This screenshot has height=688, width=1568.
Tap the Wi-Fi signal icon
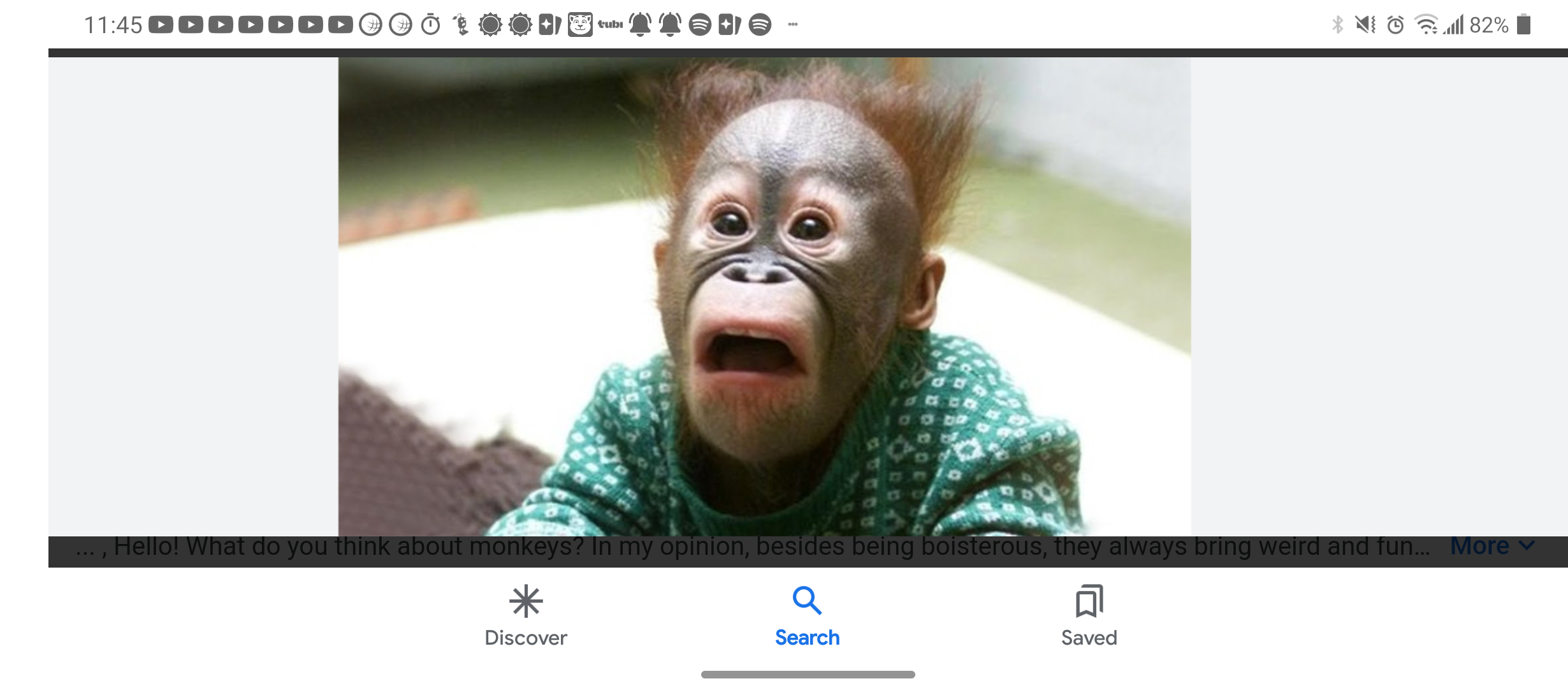(x=1426, y=25)
